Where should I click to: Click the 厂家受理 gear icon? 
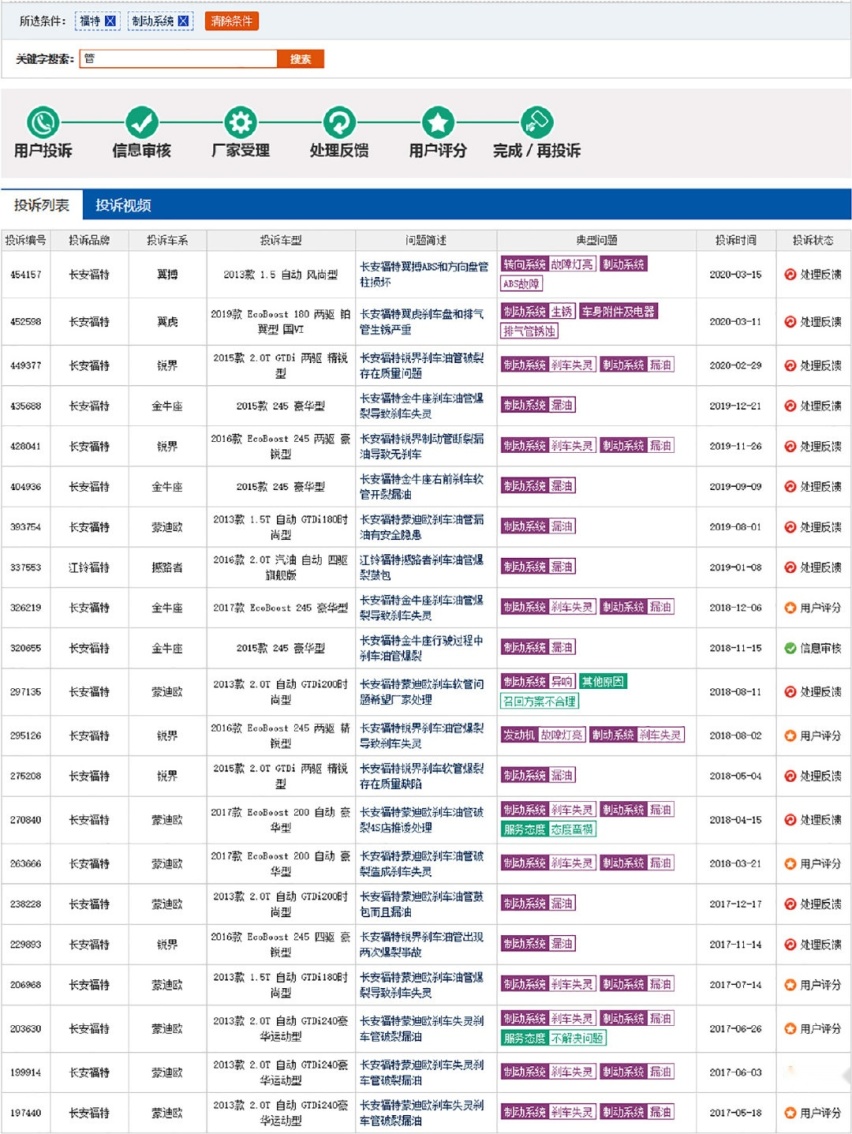point(240,122)
